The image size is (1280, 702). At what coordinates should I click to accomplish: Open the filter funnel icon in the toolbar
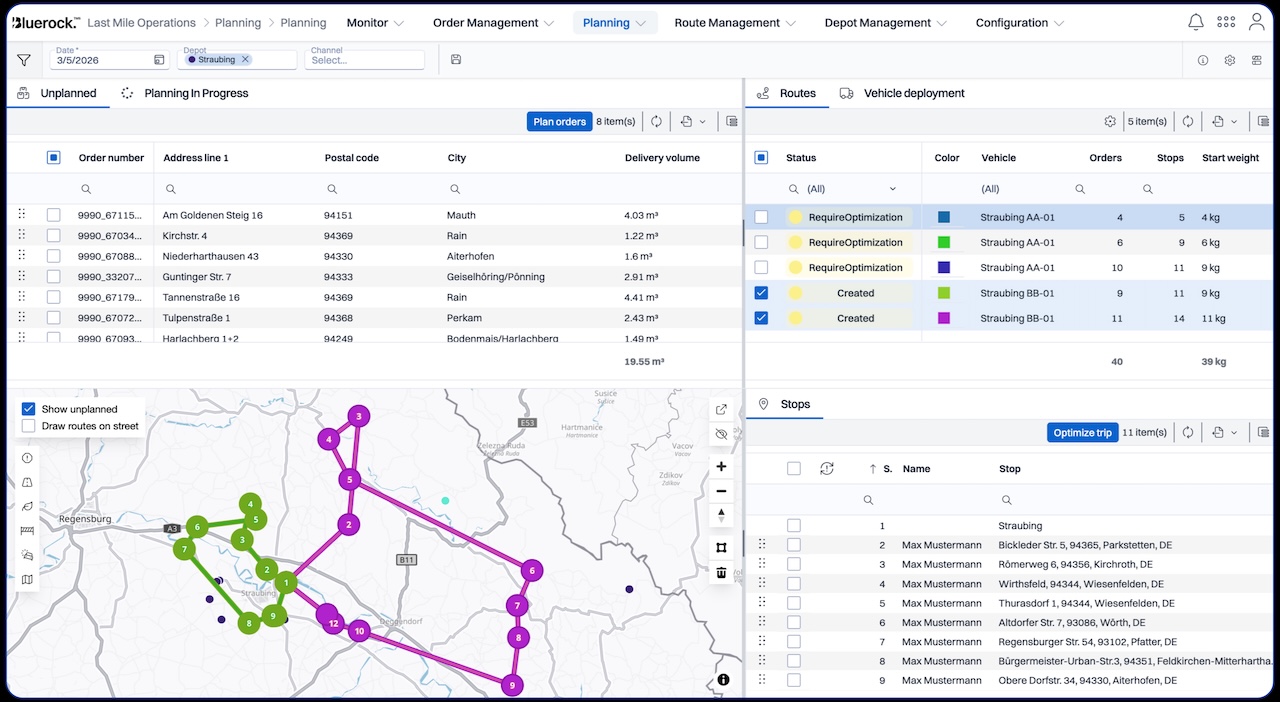[x=24, y=60]
